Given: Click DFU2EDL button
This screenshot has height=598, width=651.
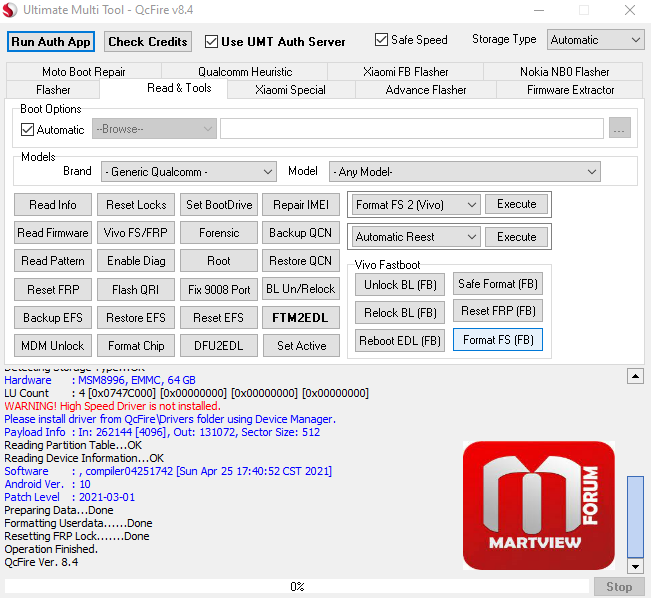Looking at the screenshot, I should [x=219, y=346].
